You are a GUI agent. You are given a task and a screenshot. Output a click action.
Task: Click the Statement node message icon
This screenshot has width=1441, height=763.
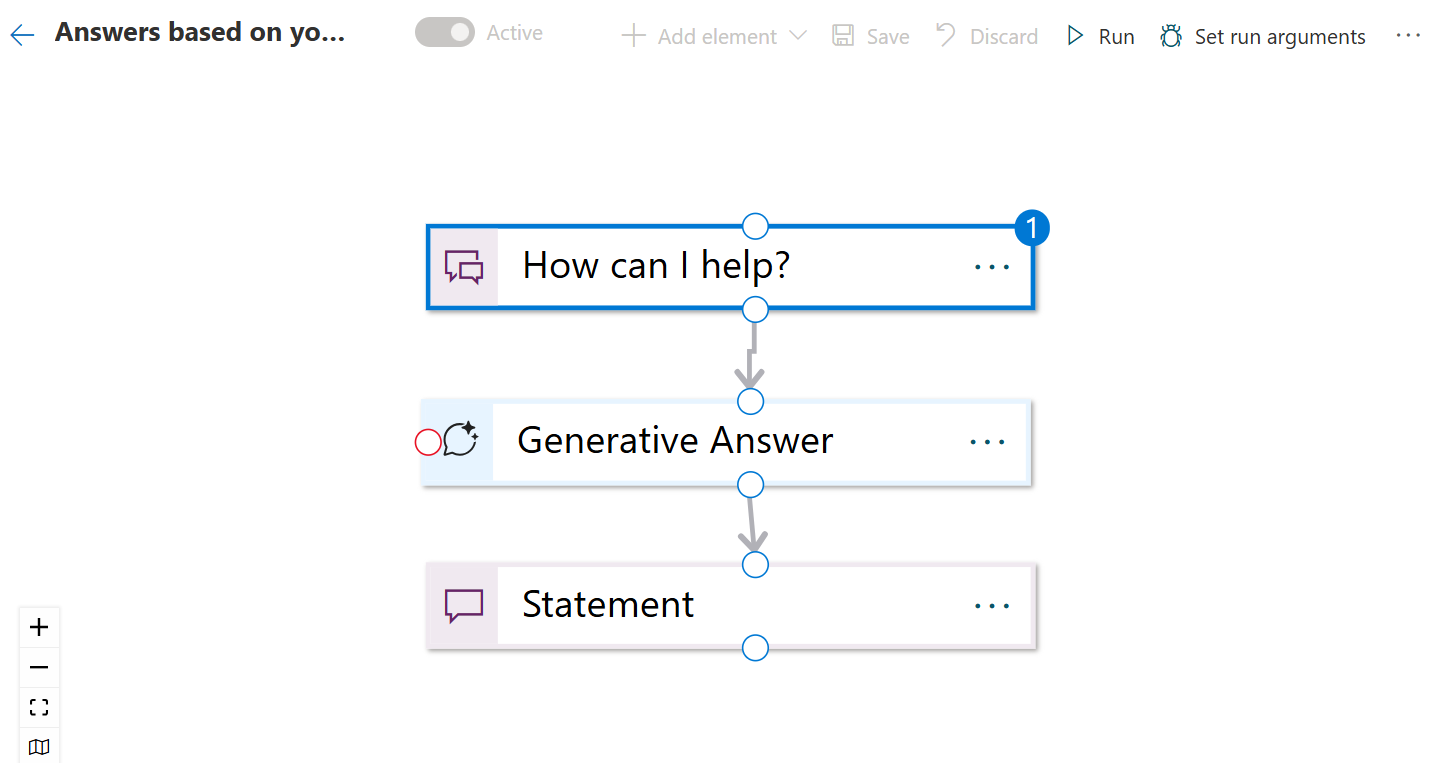click(463, 605)
